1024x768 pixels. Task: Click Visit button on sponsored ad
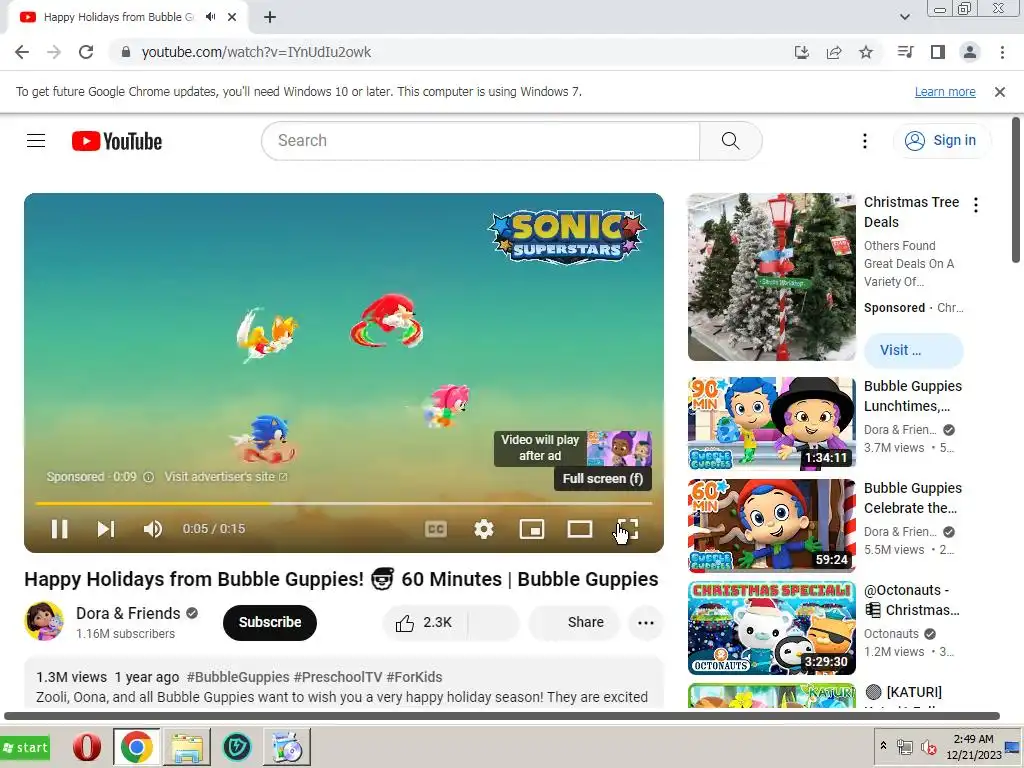[x=913, y=350]
